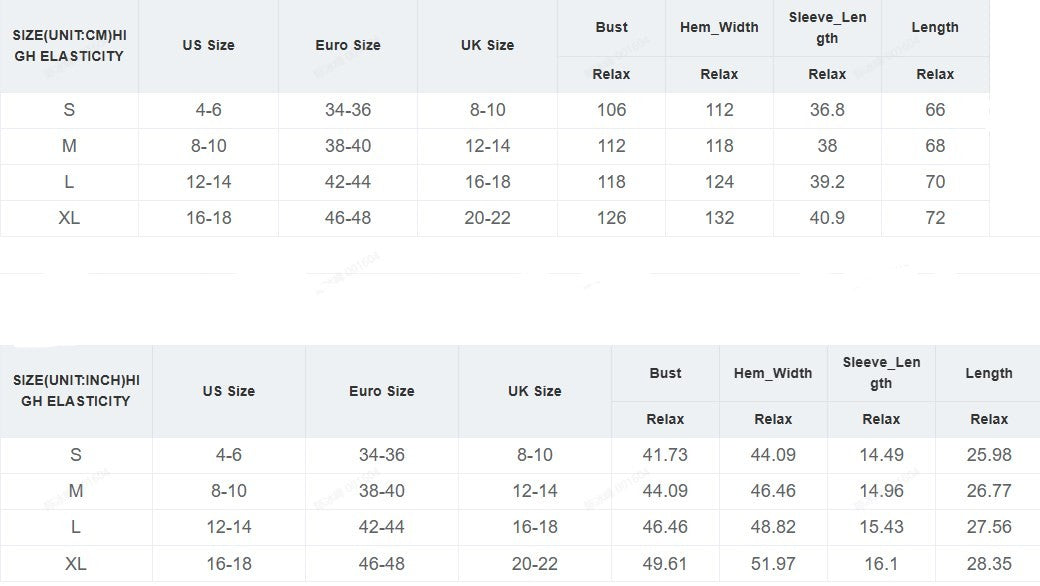Screen dimensions: 1040x586
Task: Select sleeve length value 16.1
Action: (881, 564)
